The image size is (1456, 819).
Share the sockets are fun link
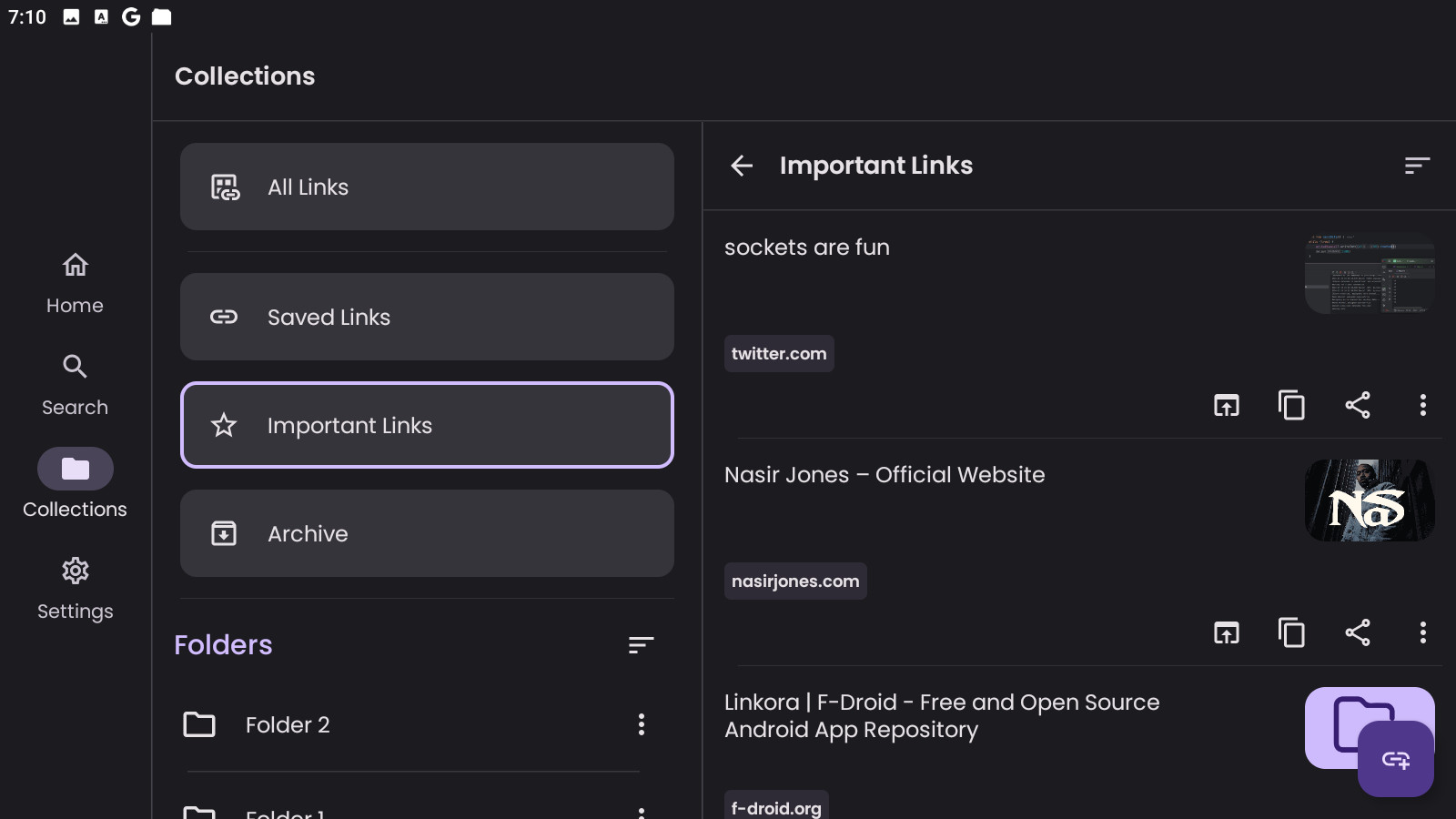tap(1357, 405)
